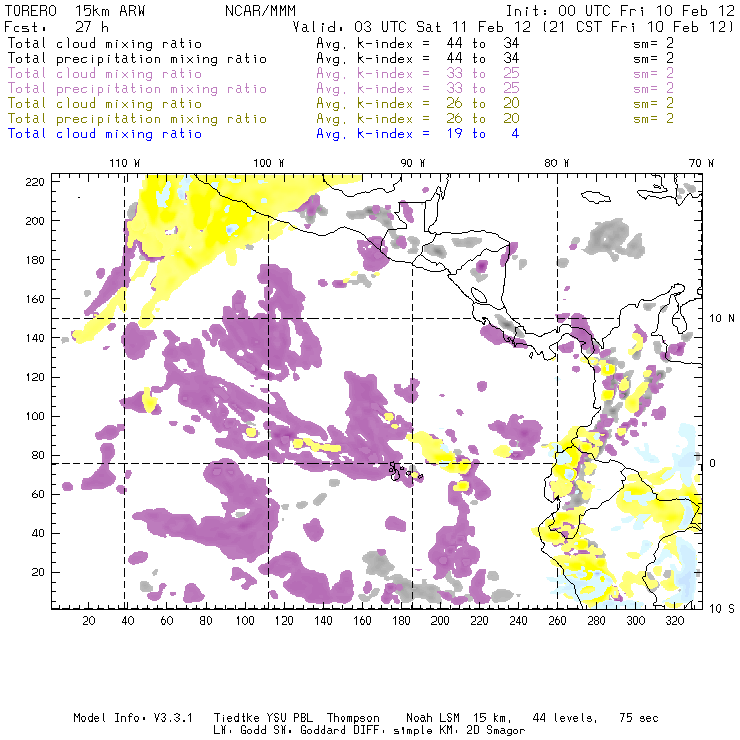
Task: Select "LW: Godd" in the bottom line
Action: [x=240, y=730]
